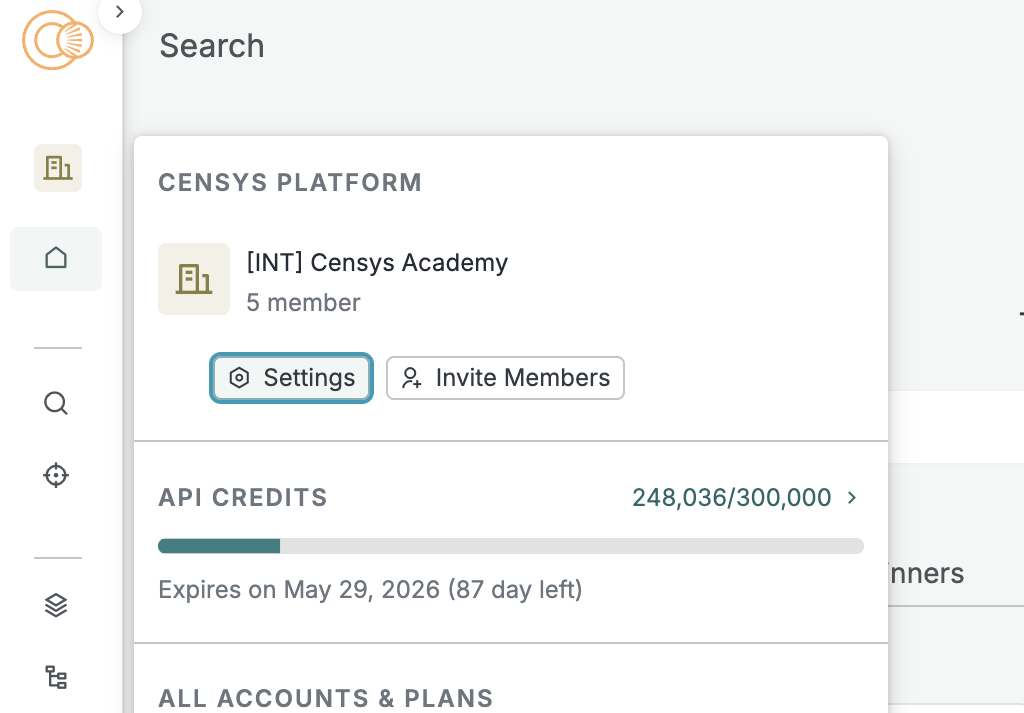
Task: Click the Censys logo
Action: coord(58,40)
